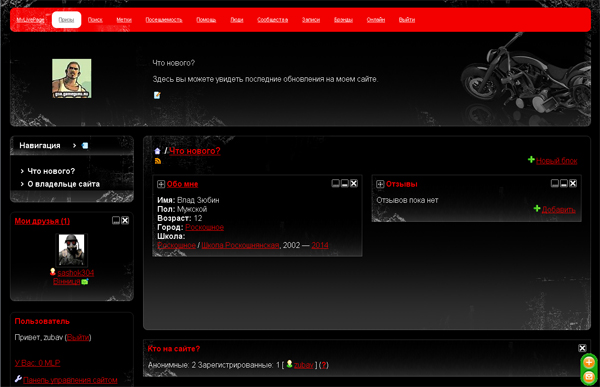600x387 pixels.
Task: Click the edit note icon under site description
Action: (157, 95)
